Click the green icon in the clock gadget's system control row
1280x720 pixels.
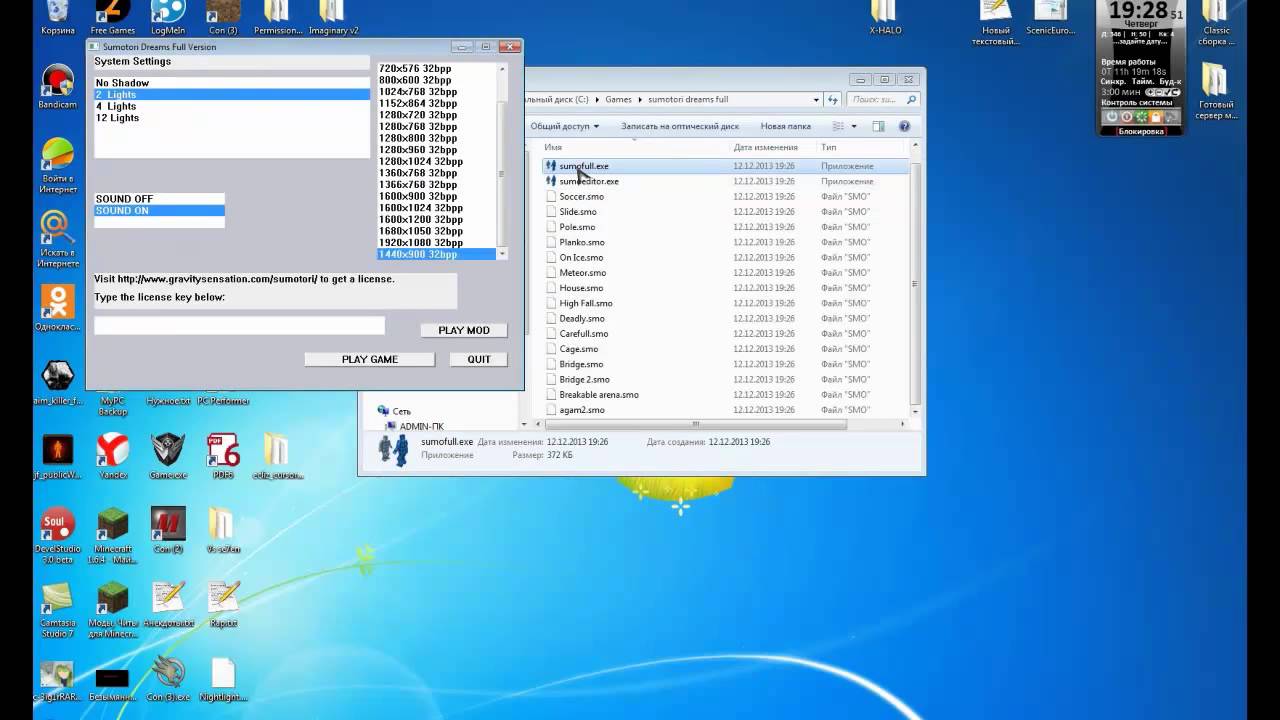click(1141, 117)
